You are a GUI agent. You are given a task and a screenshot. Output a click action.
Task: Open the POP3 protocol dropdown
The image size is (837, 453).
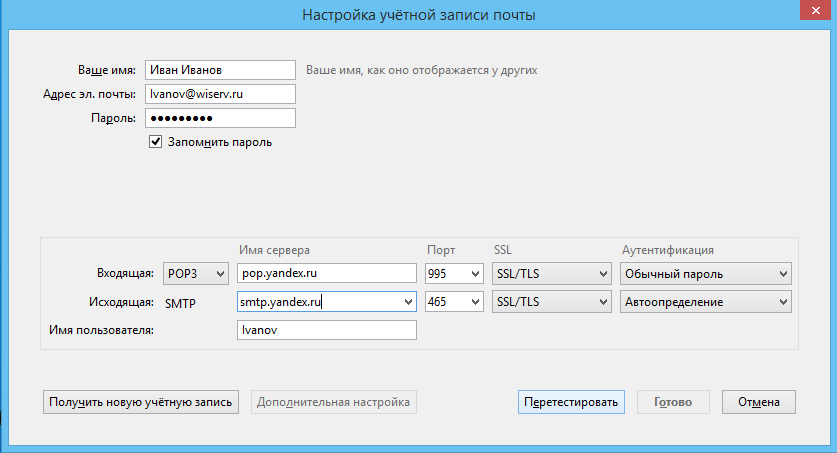(195, 274)
